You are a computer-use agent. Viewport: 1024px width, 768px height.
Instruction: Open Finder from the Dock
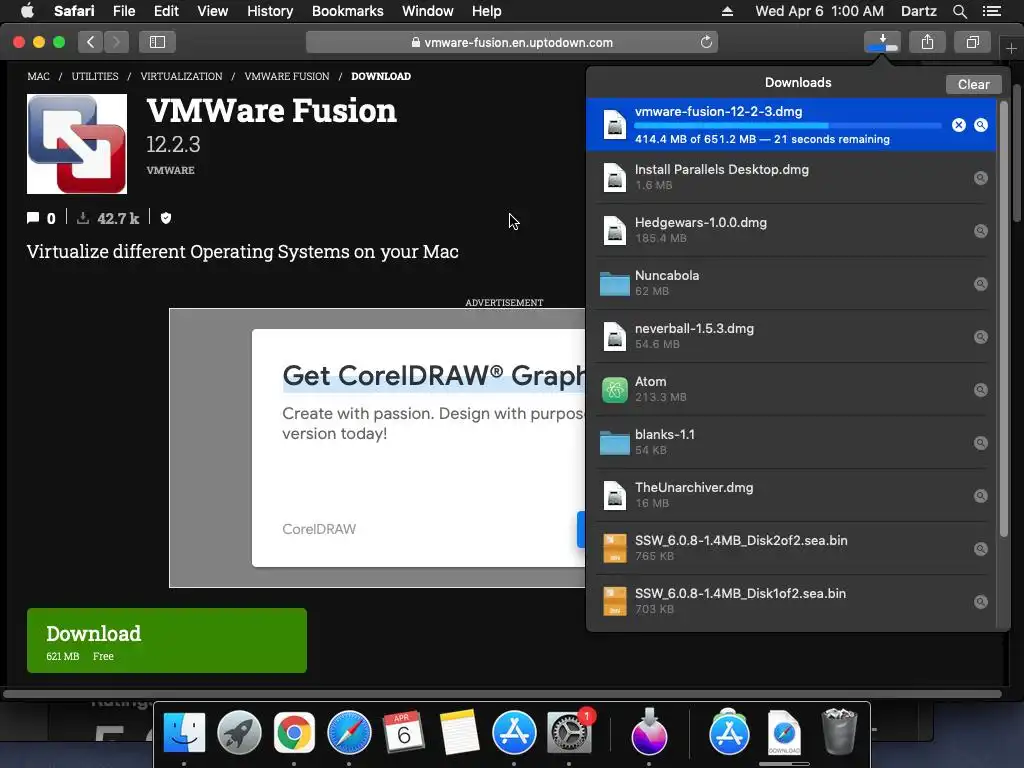[184, 733]
